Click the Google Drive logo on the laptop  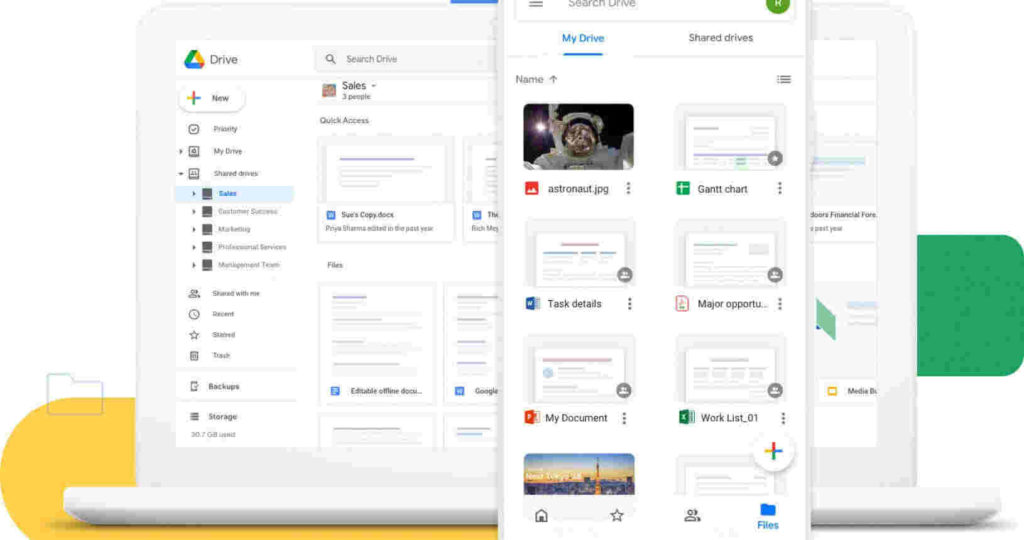194,59
